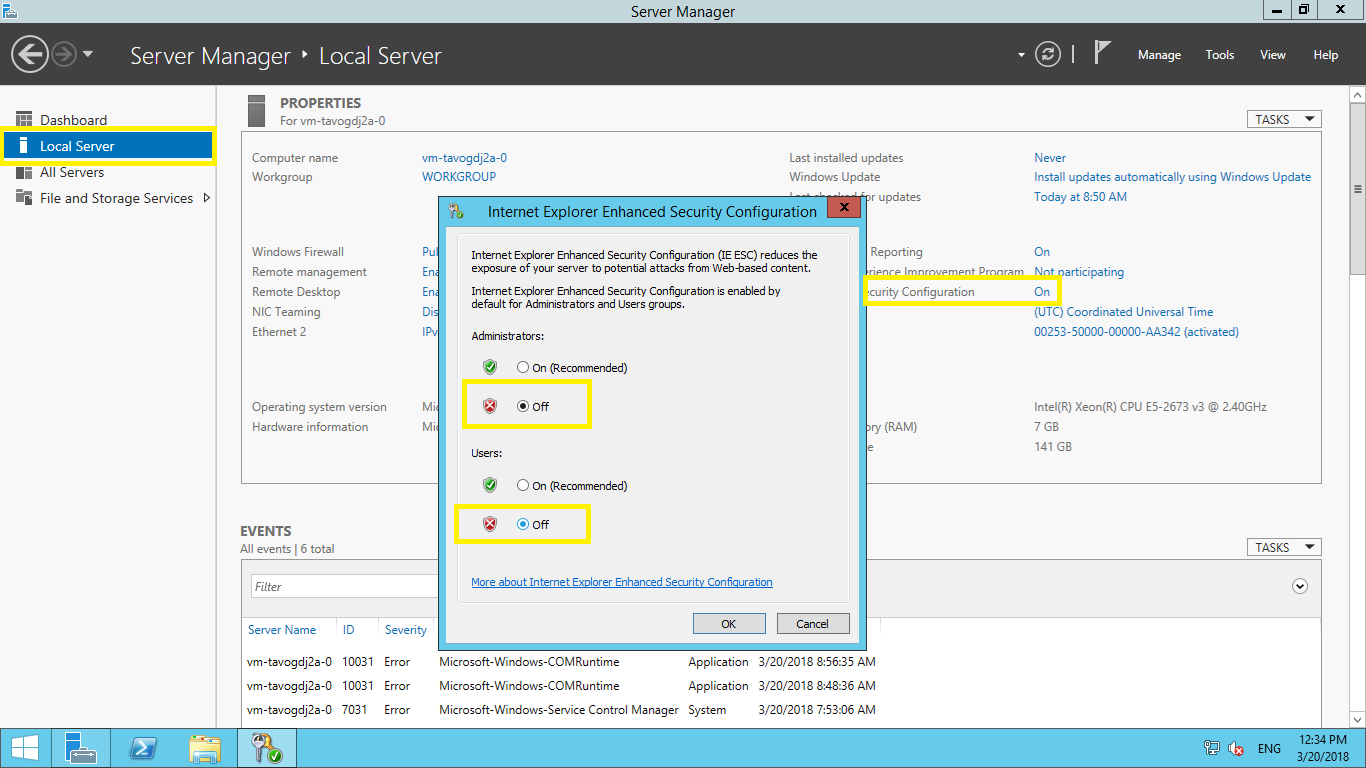The width and height of the screenshot is (1366, 768).
Task: Click the muted volume tray icon
Action: 1237,748
